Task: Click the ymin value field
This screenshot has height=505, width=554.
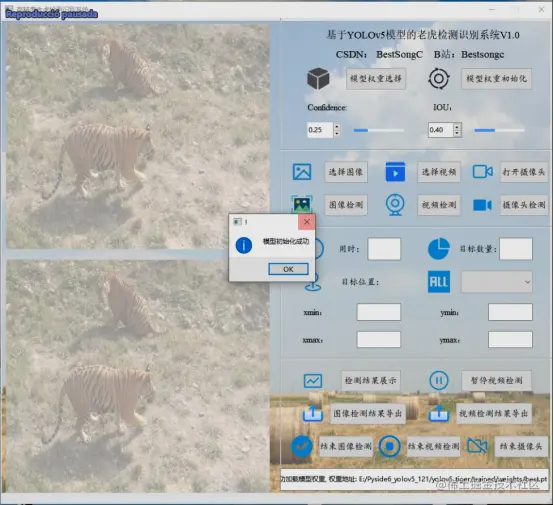Action: click(x=510, y=312)
